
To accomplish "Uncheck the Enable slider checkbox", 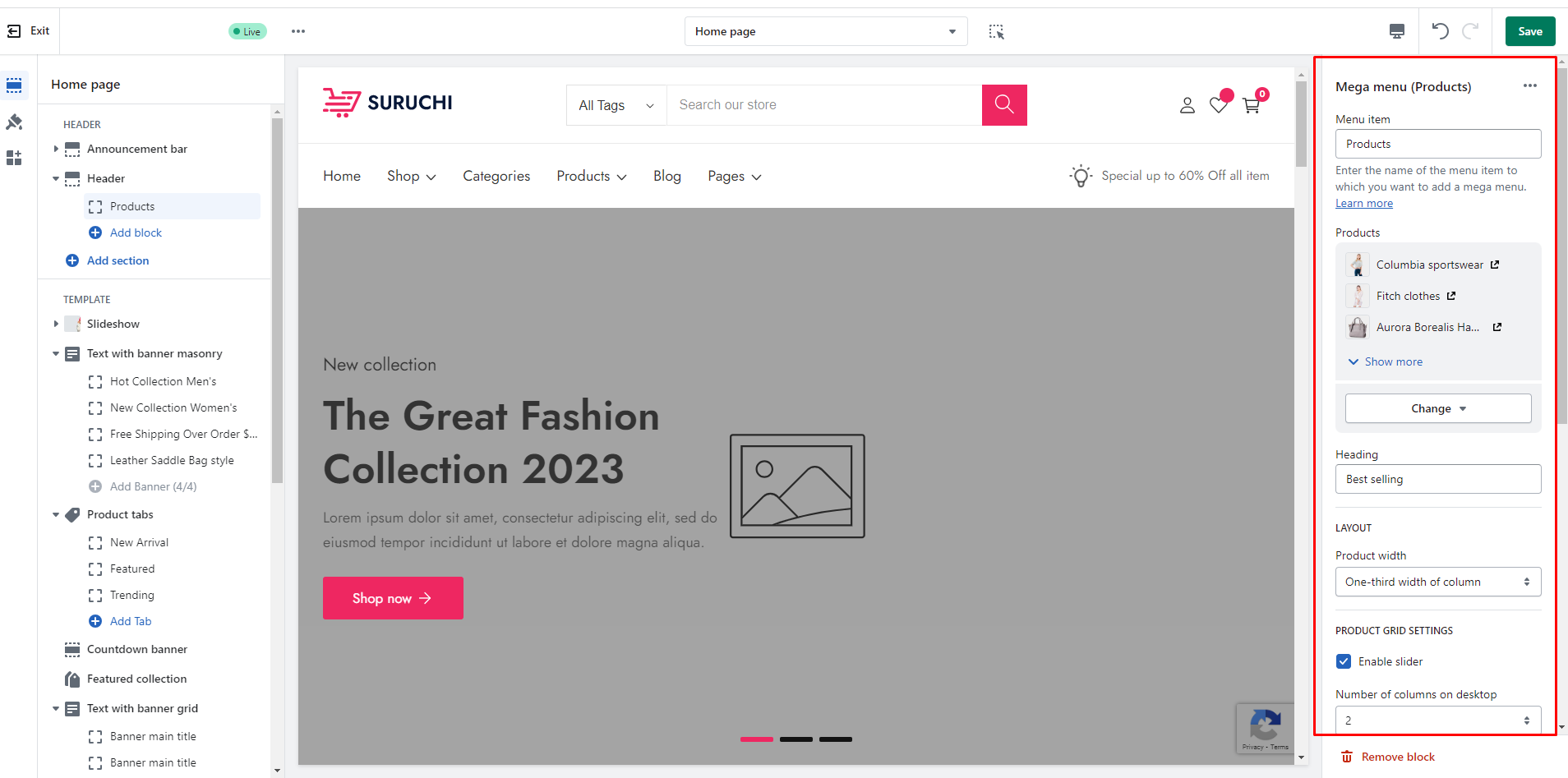I will click(x=1344, y=661).
